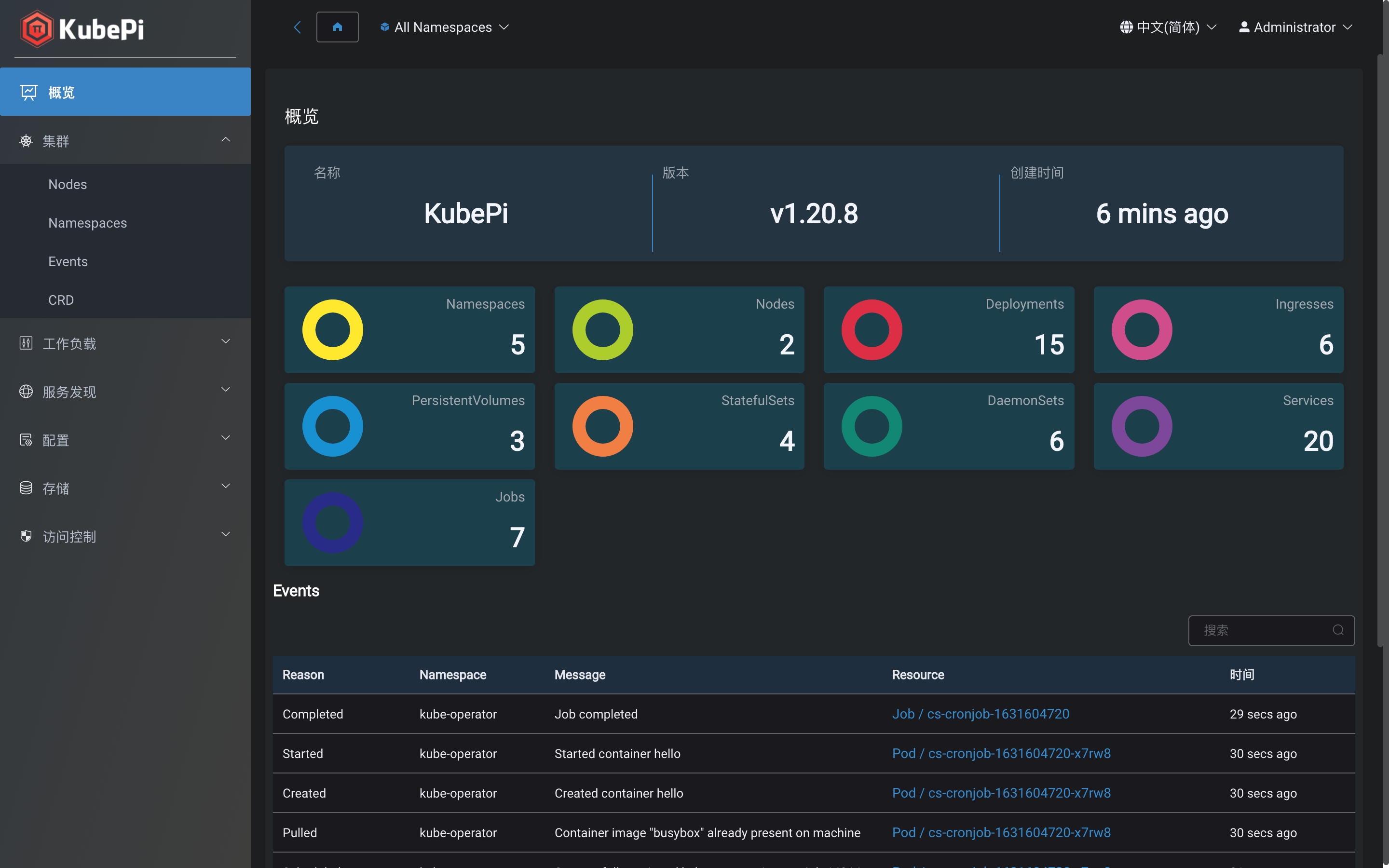Click the Namespaces ring icon

(333, 330)
